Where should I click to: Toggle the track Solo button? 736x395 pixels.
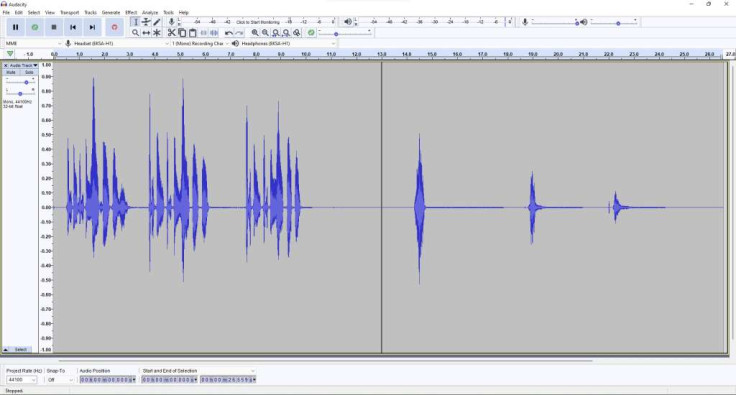click(x=29, y=72)
